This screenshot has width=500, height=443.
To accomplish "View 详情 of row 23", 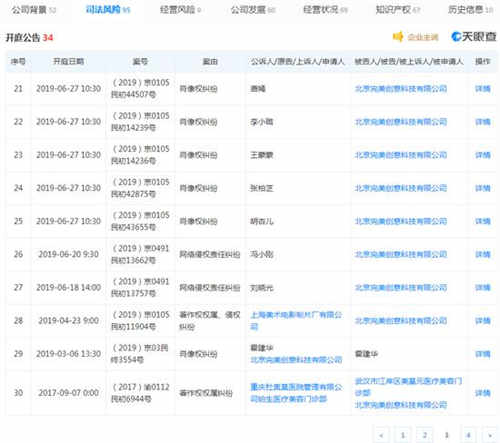I will (x=483, y=155).
